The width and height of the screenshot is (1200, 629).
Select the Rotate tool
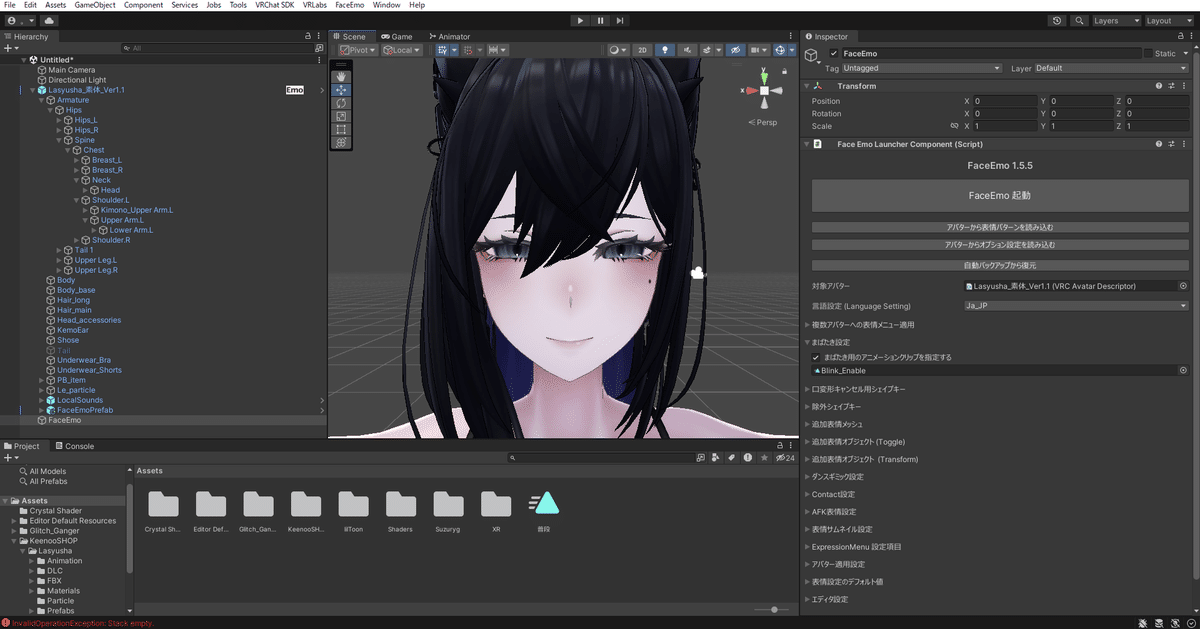tap(341, 103)
